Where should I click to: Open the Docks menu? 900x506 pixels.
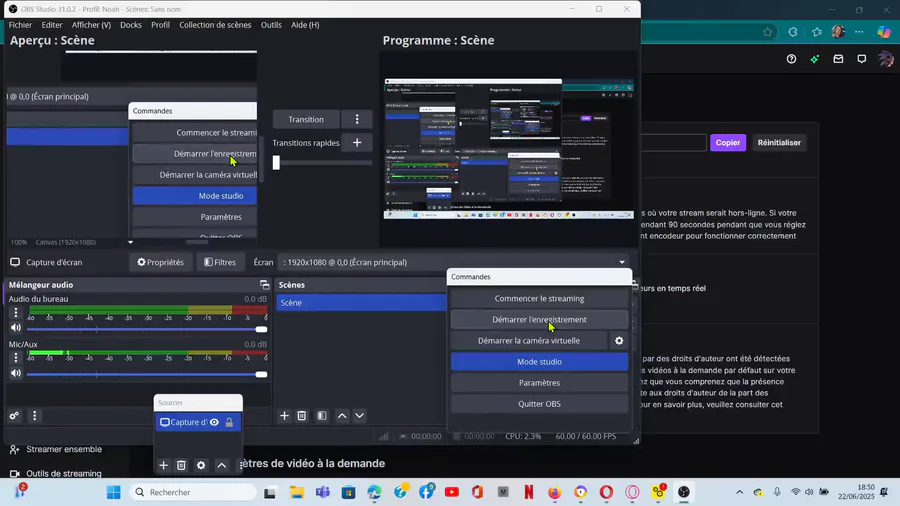coord(131,25)
